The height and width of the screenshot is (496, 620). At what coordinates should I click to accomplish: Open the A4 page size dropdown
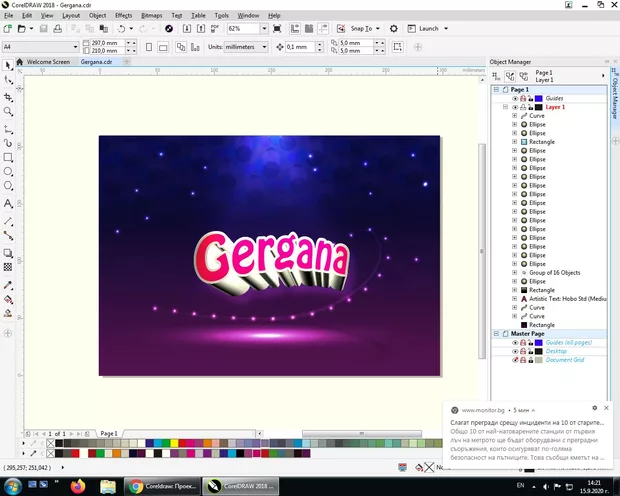click(76, 46)
